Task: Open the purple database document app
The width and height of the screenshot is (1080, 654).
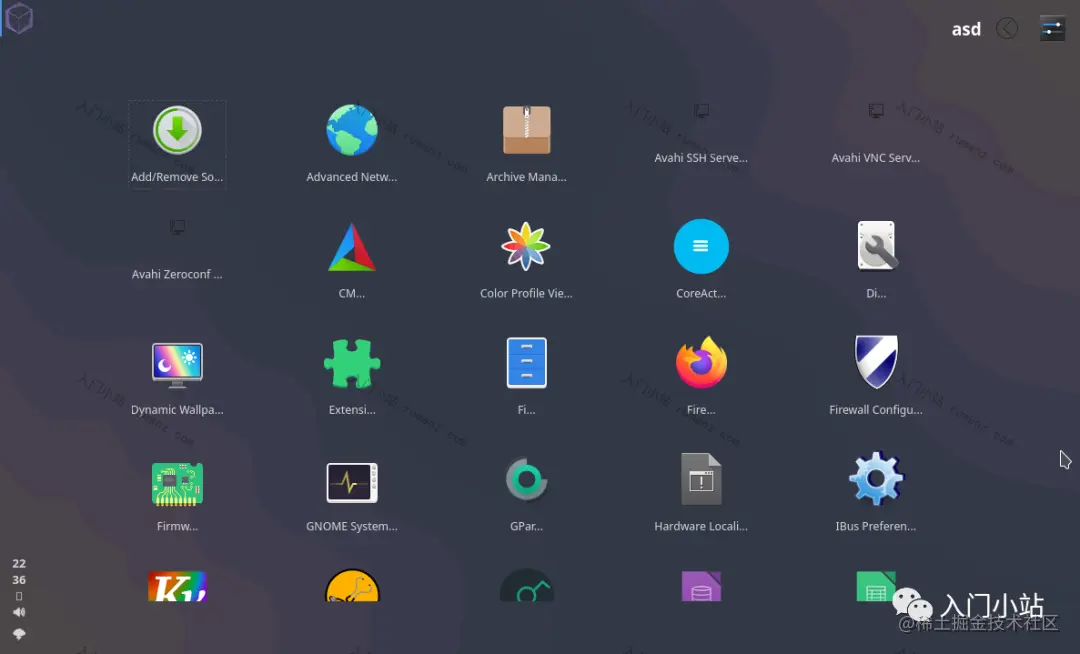Action: (700, 586)
